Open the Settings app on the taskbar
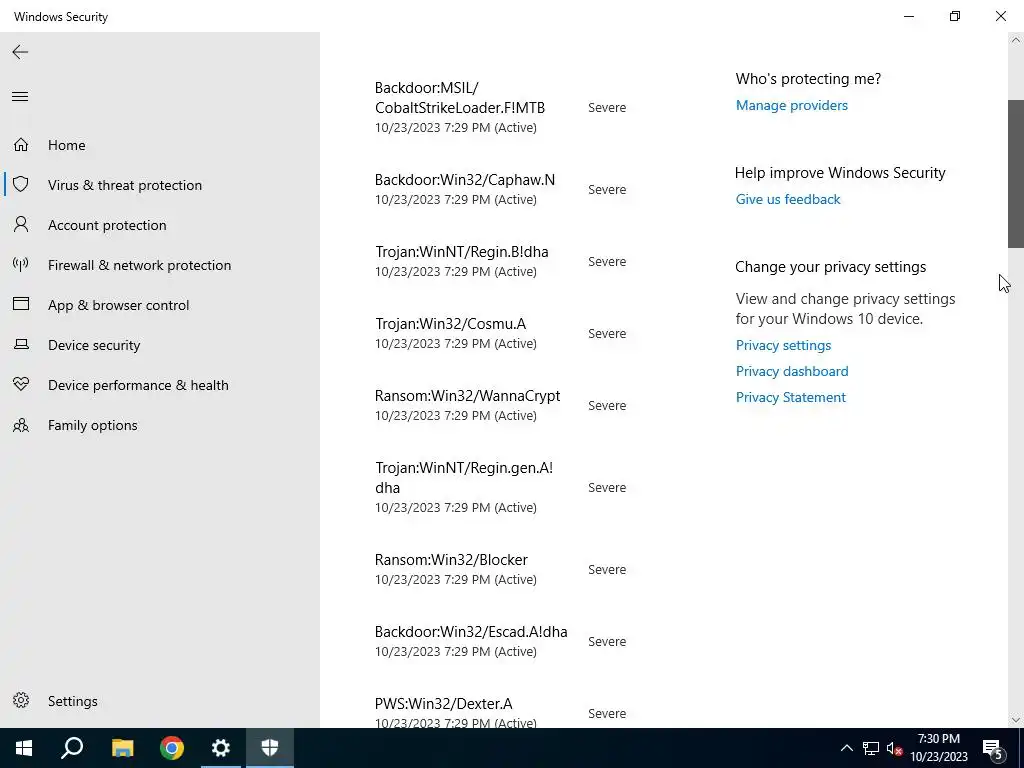The height and width of the screenshot is (768, 1024). pos(221,748)
